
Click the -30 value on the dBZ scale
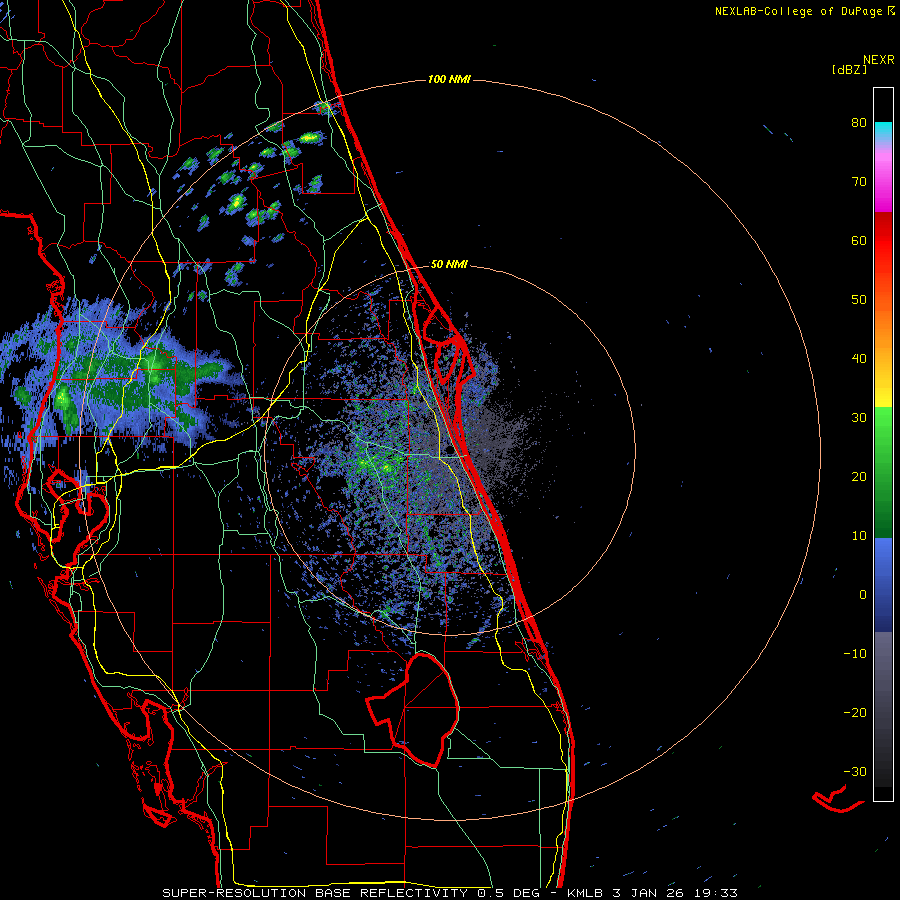(855, 771)
